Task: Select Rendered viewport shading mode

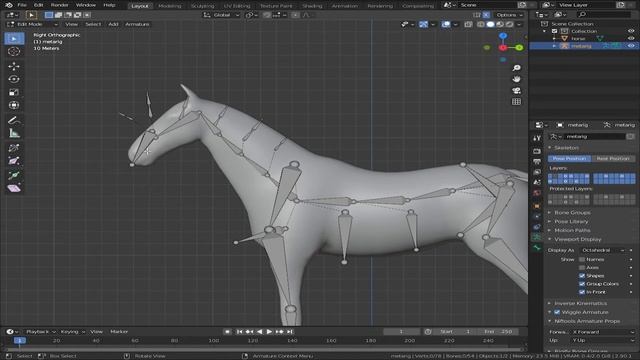Action: 509,24
